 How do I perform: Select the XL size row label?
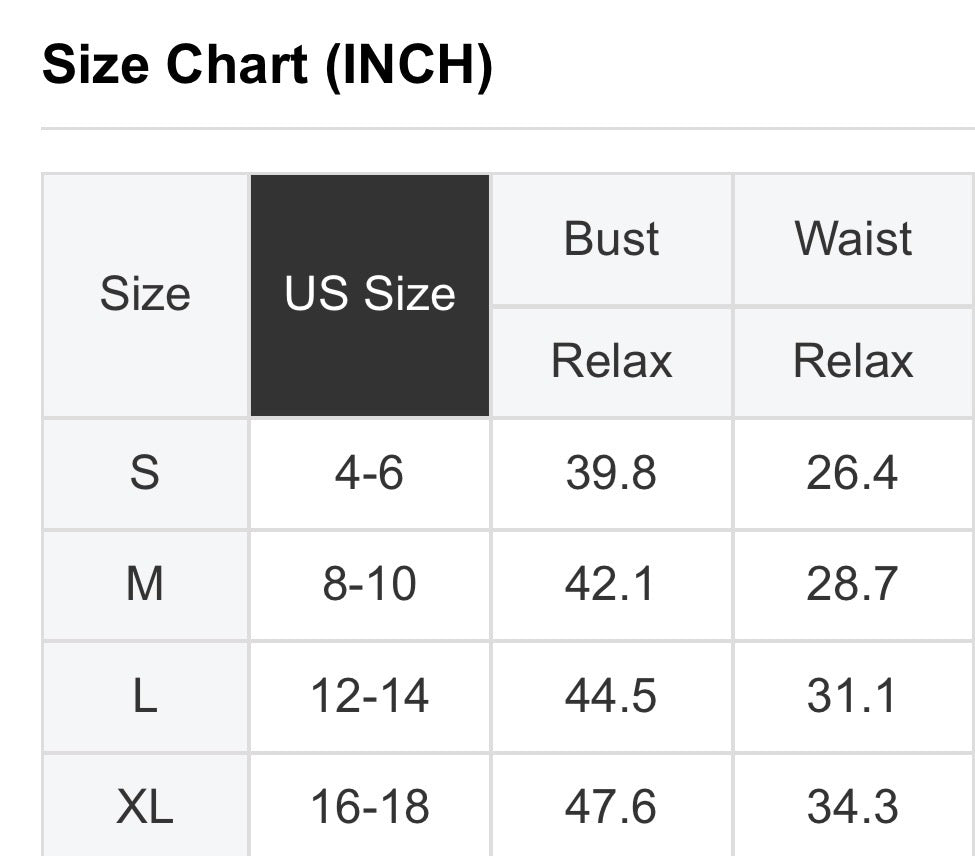(x=145, y=807)
